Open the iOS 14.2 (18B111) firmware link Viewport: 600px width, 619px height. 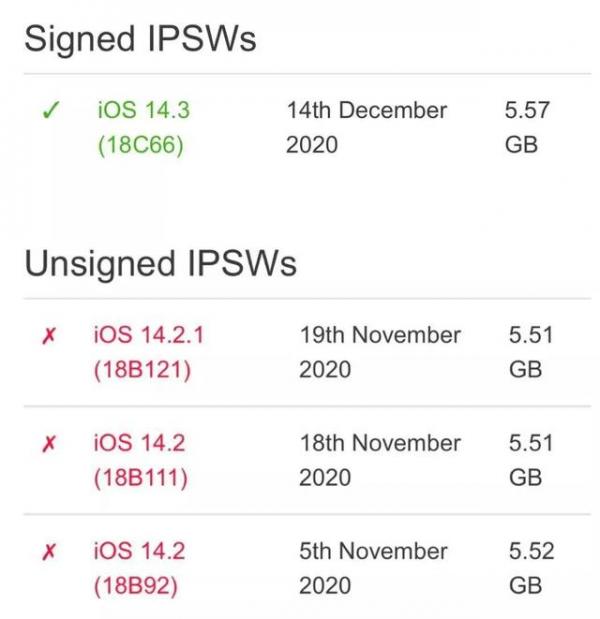click(140, 460)
